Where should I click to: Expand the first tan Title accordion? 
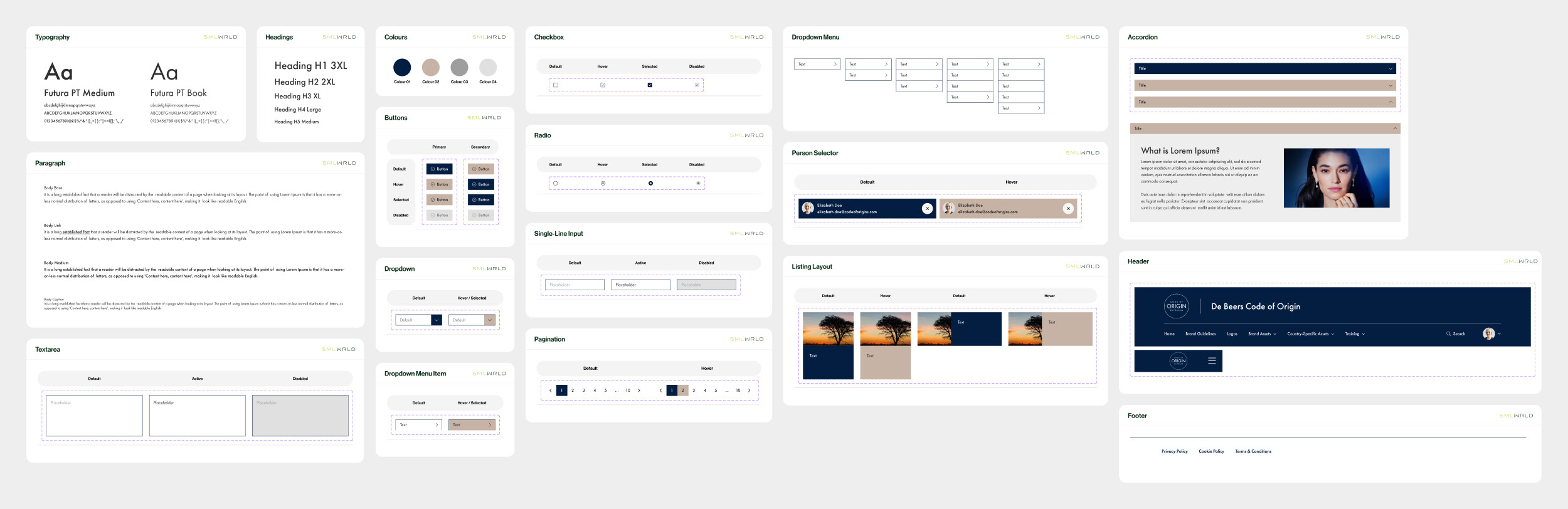click(x=1266, y=85)
